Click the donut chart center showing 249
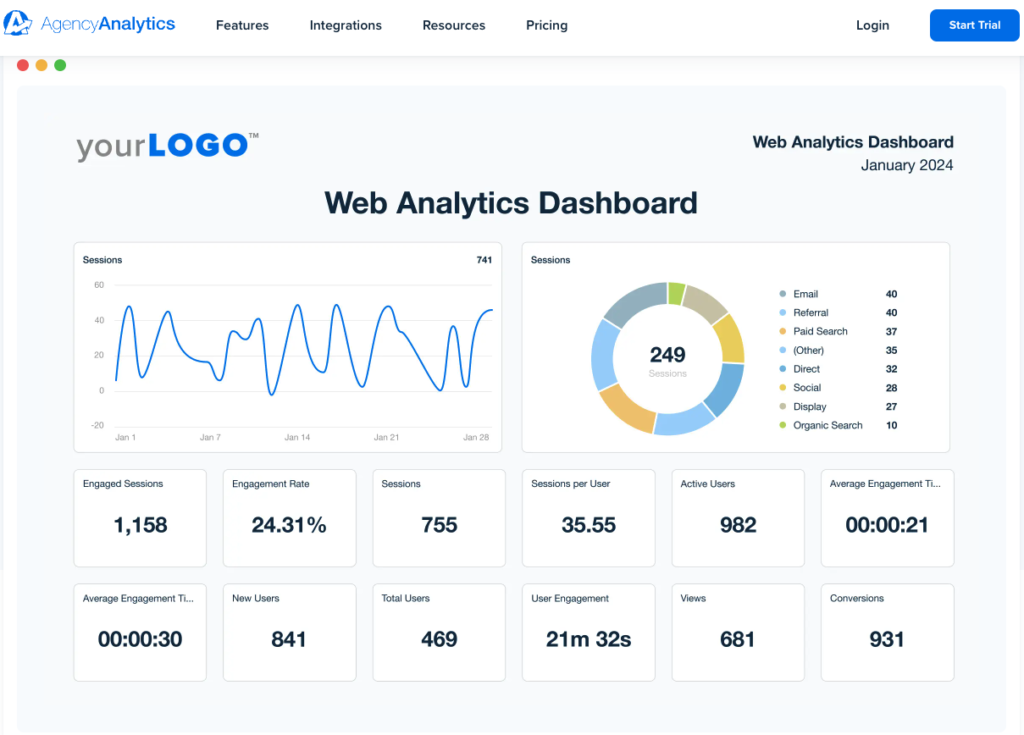 (x=667, y=360)
